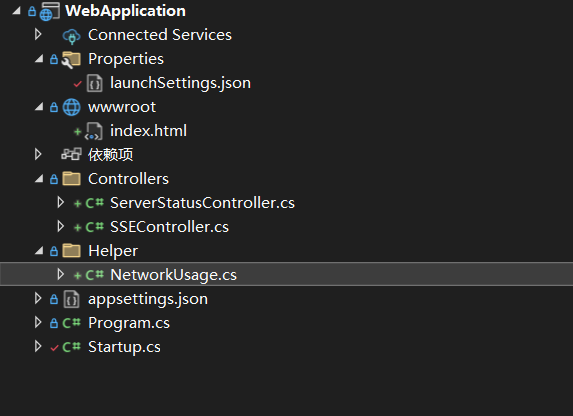The height and width of the screenshot is (416, 573).
Task: Select the launchSettings.json file name
Action: (181, 83)
